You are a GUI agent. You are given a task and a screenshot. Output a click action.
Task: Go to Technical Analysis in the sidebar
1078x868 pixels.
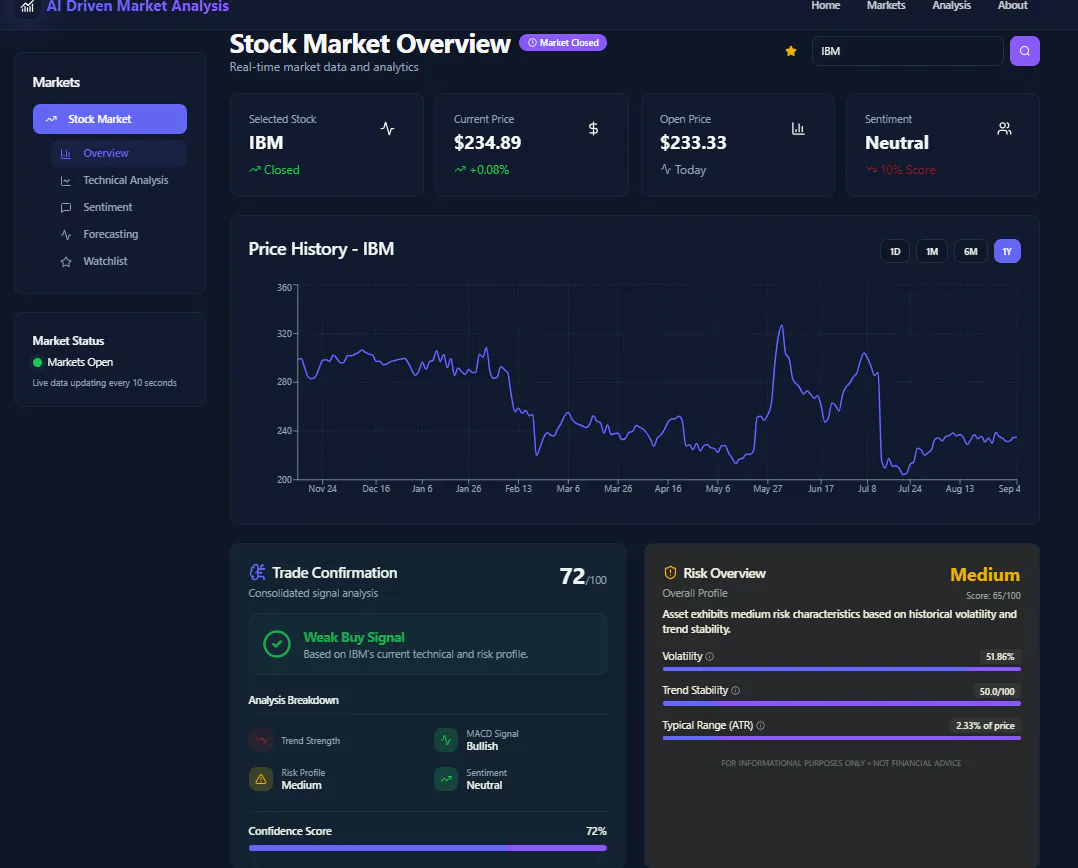[x=118, y=180]
